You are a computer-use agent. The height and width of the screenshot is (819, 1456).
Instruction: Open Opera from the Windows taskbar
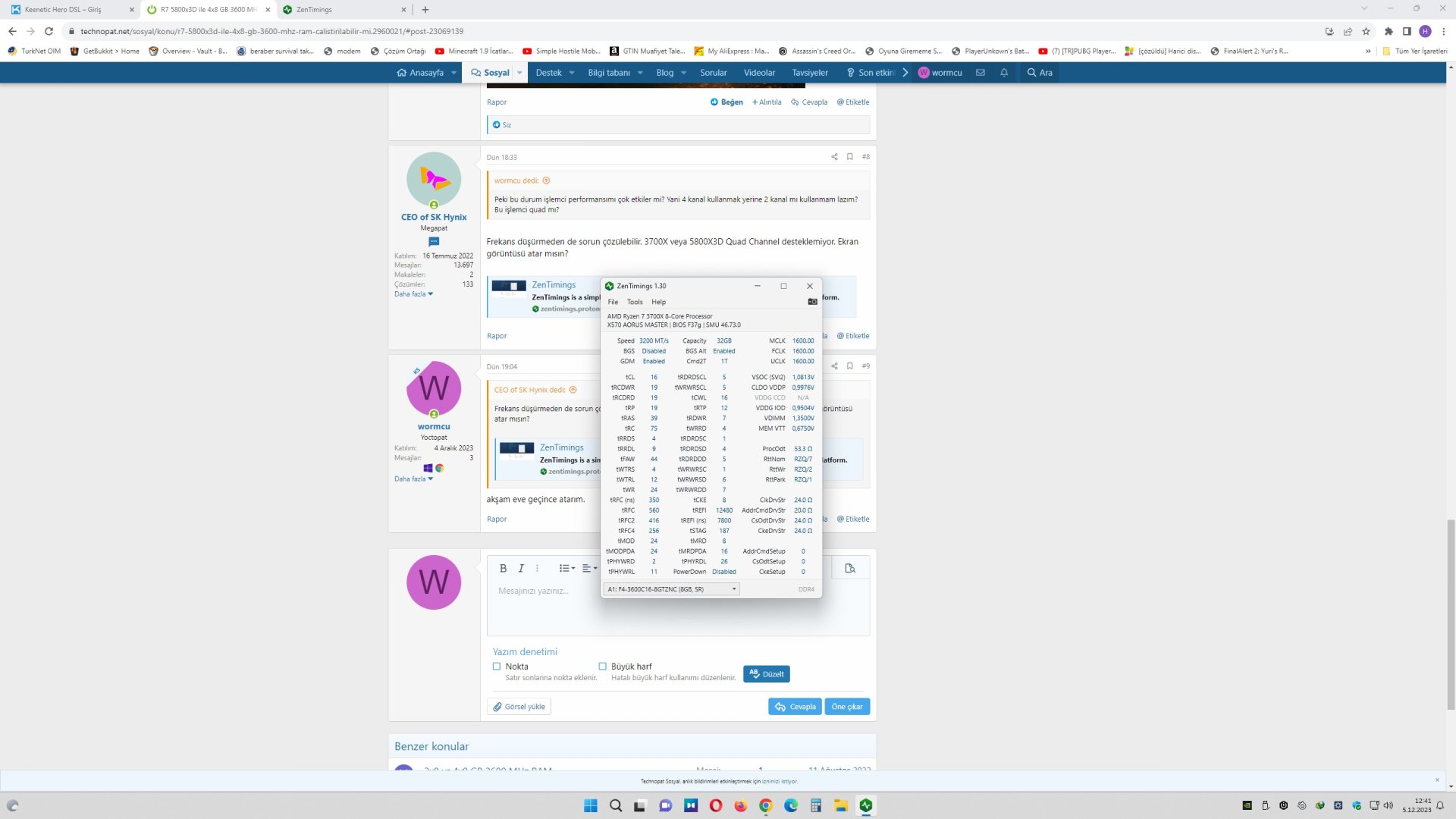[x=715, y=805]
